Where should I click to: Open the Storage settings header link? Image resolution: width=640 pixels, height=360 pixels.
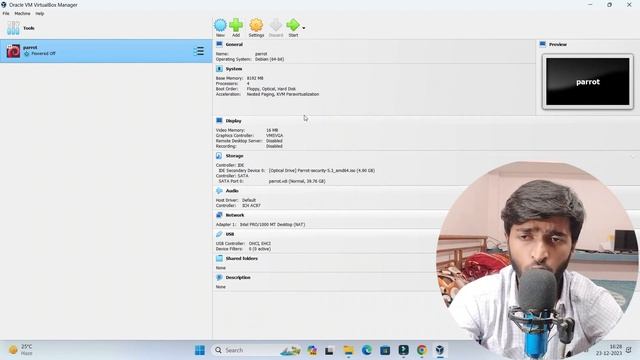[x=234, y=156]
